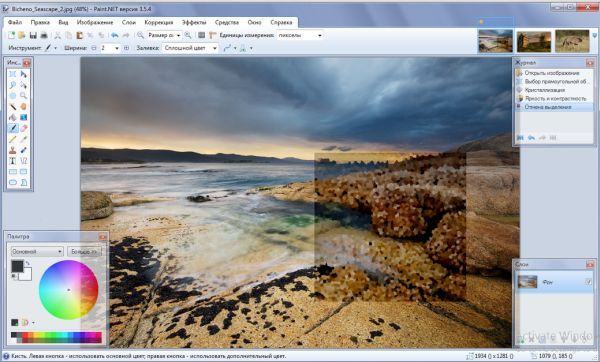Image resolution: width=600 pixels, height=362 pixels.
Task: Pick the Clone Stamp tool
Action: (13, 150)
